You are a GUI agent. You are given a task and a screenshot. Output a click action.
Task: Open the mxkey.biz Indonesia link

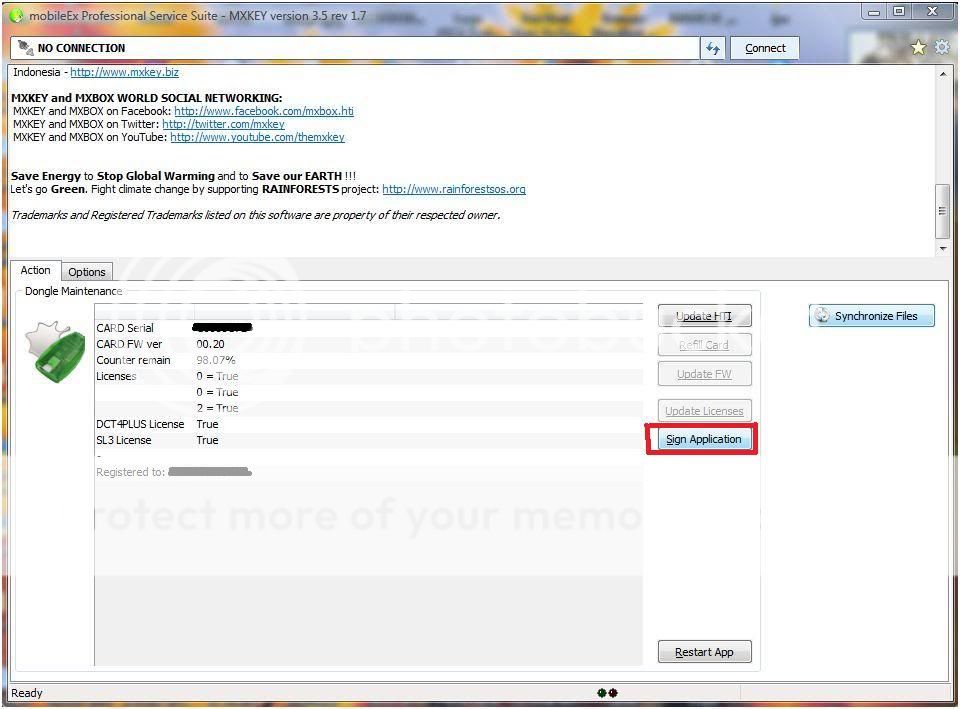124,72
